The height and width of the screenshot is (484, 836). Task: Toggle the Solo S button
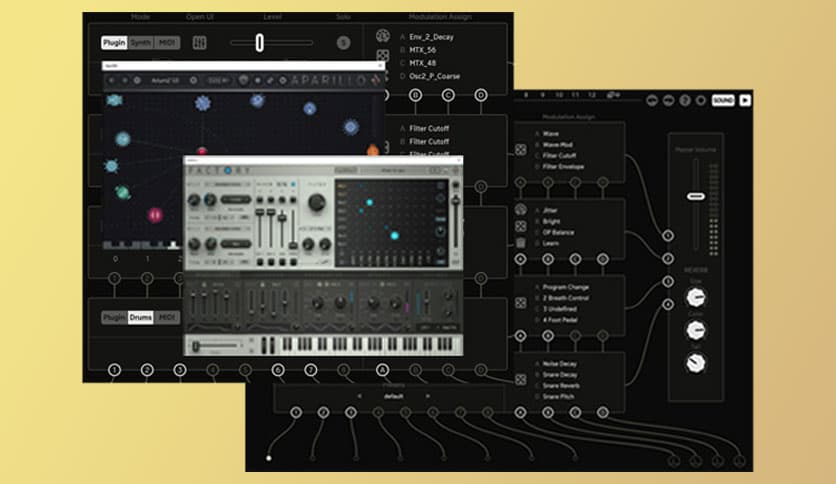[x=343, y=43]
